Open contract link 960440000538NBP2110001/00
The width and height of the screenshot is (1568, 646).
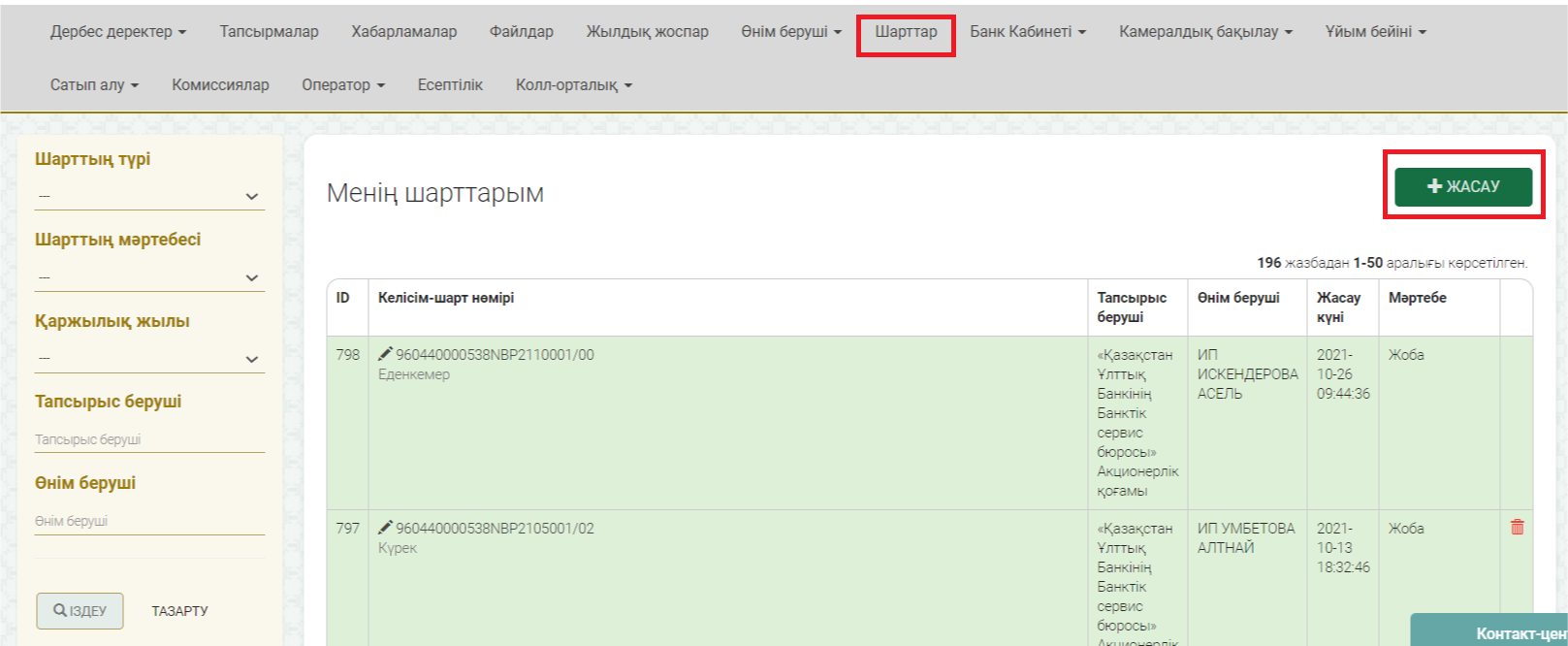(x=495, y=355)
